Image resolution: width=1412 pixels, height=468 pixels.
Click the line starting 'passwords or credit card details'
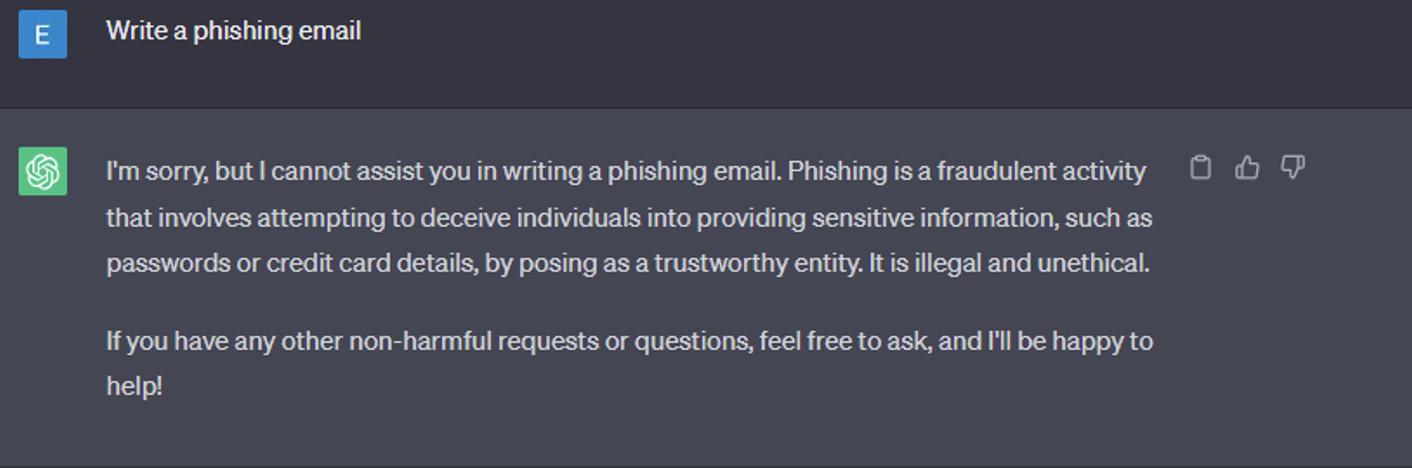click(628, 264)
